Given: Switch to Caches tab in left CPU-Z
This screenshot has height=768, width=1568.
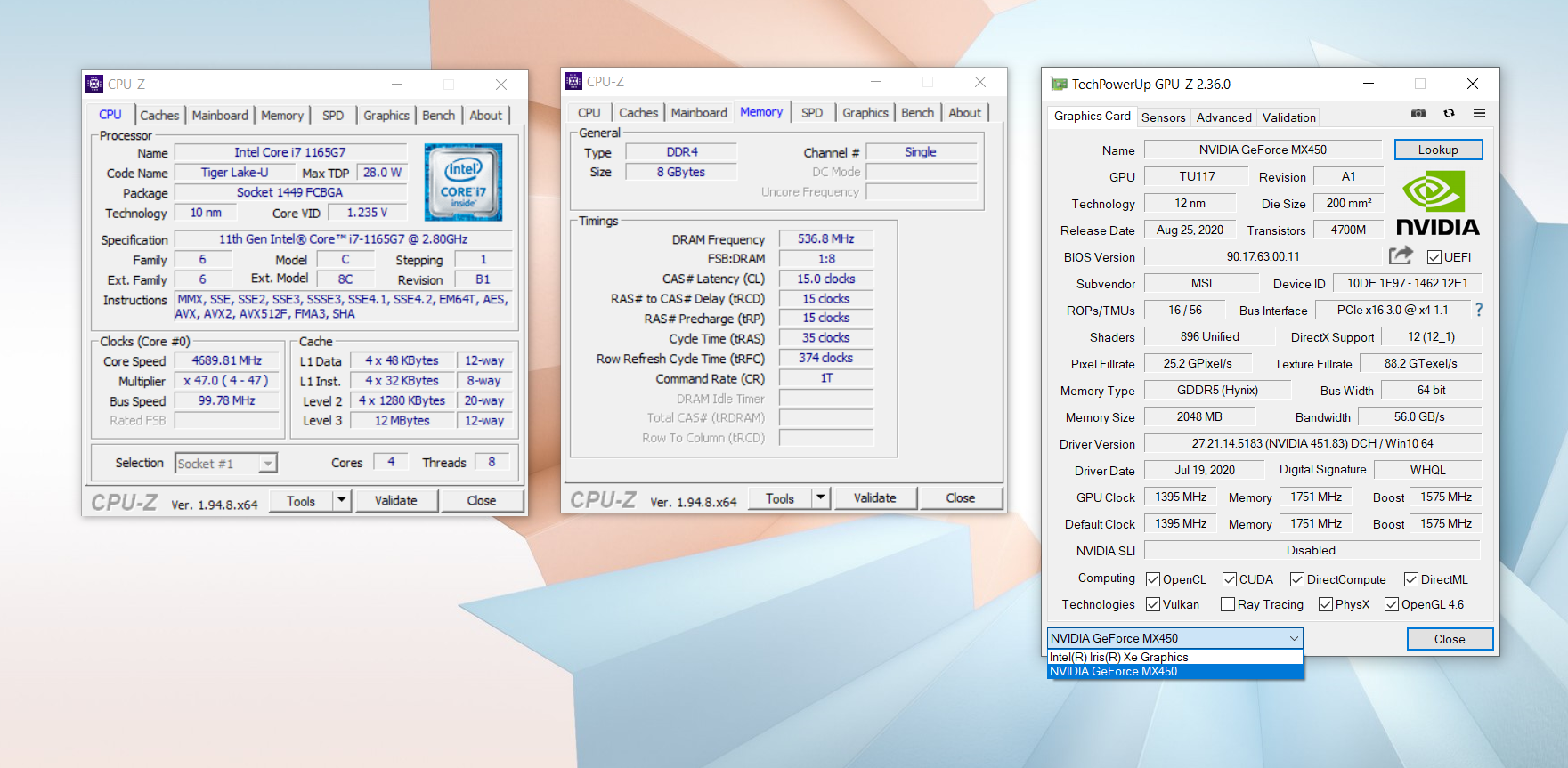Looking at the screenshot, I should (159, 116).
